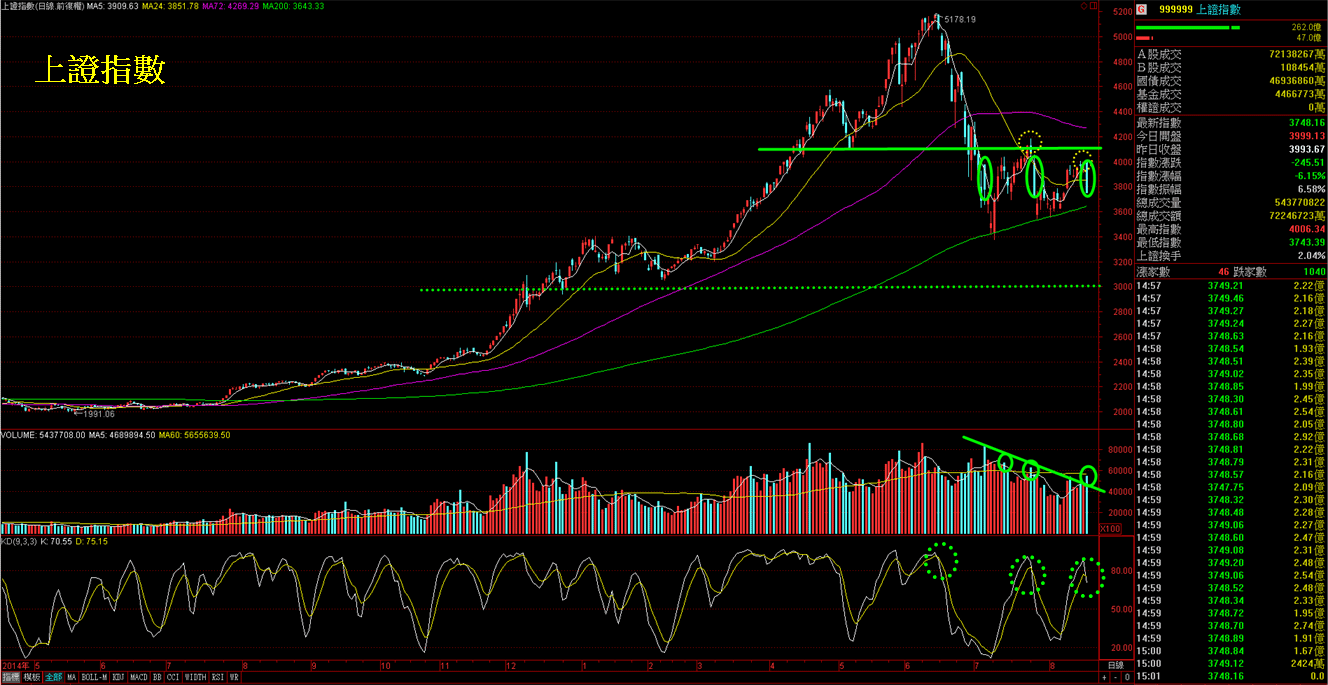Switch to the 模板 tab
1328x685 pixels.
[x=32, y=677]
